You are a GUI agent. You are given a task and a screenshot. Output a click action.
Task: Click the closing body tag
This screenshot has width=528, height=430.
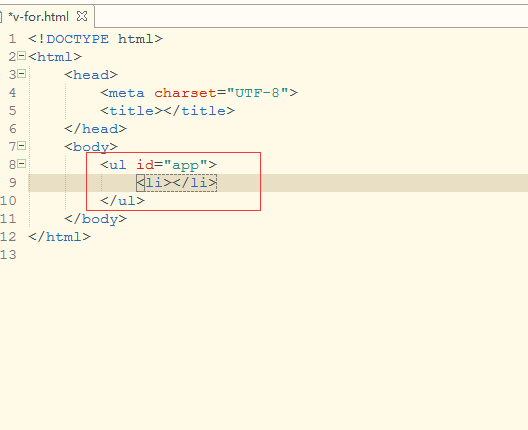pyautogui.click(x=95, y=219)
